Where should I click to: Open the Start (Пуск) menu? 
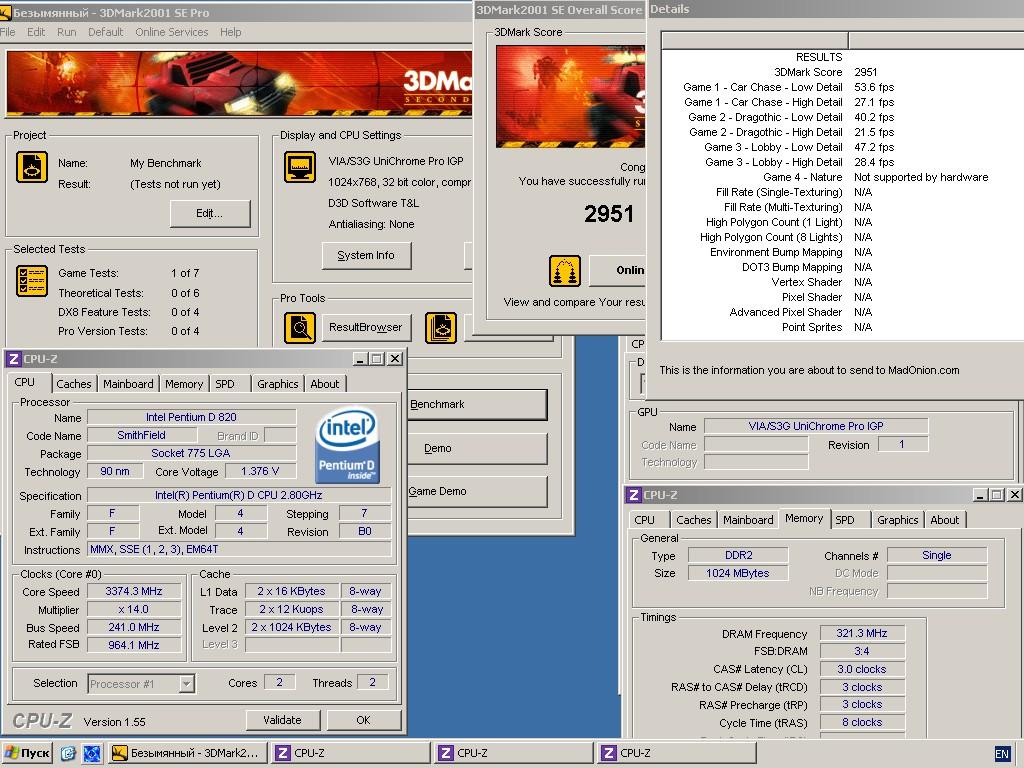click(27, 753)
